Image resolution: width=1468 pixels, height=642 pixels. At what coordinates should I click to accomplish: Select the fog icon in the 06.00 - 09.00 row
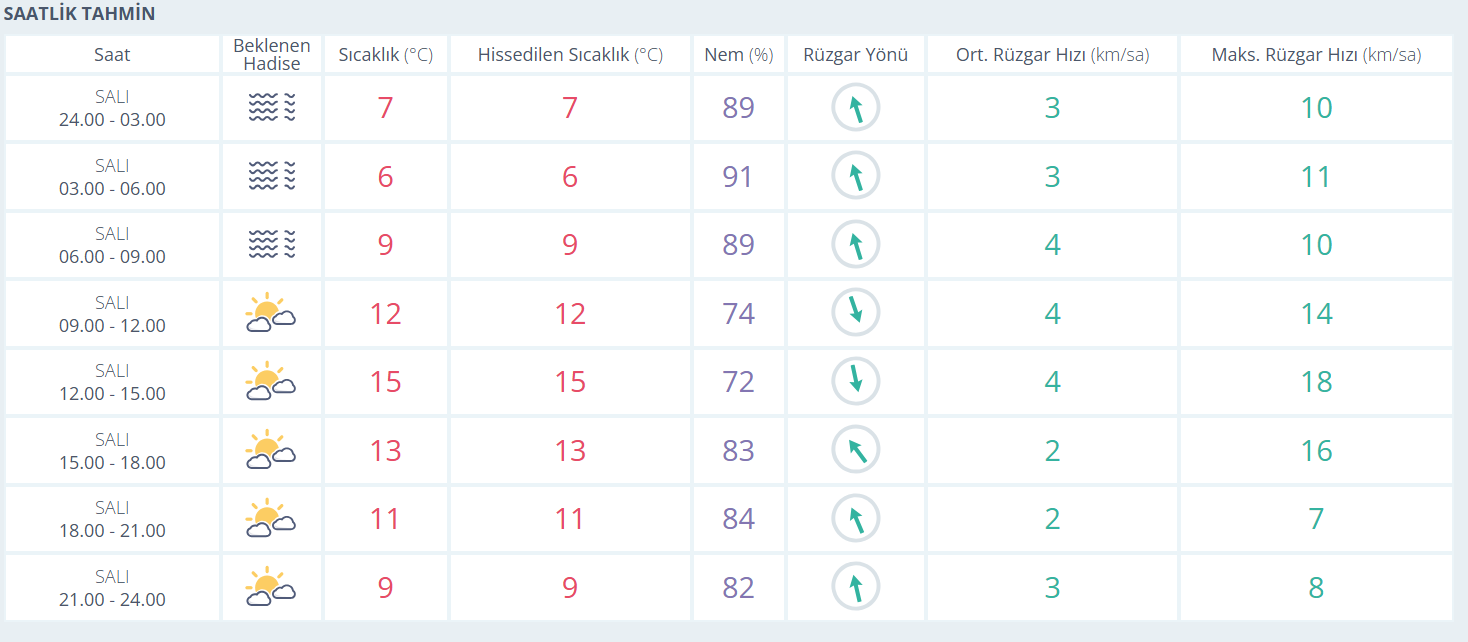(272, 245)
